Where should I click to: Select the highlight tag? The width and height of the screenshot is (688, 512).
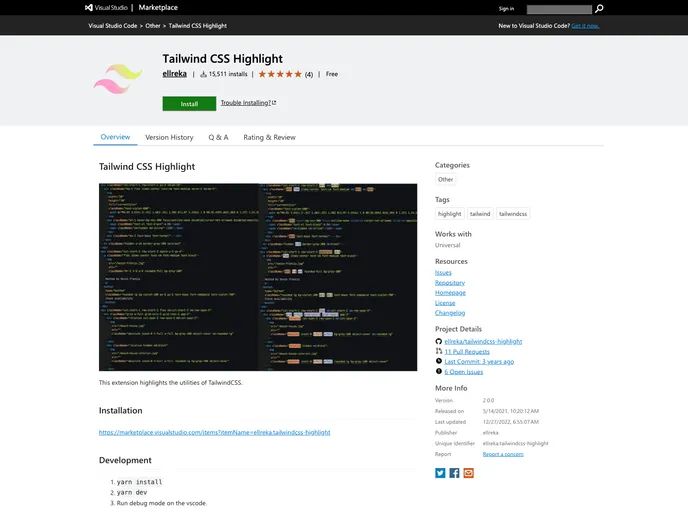point(450,214)
